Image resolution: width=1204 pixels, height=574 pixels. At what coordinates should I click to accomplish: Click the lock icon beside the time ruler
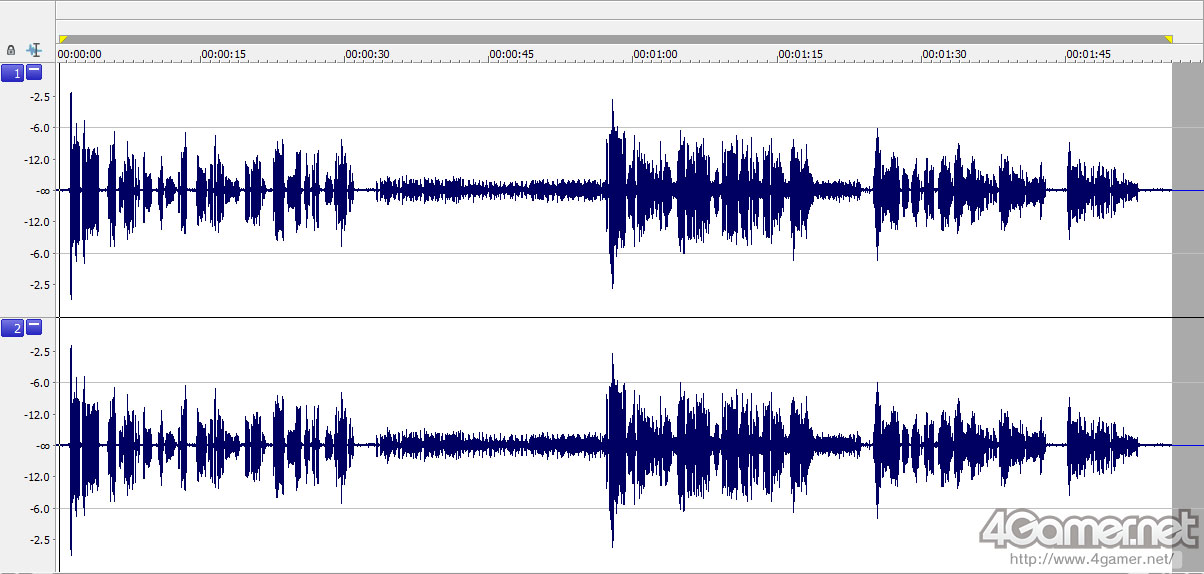coord(11,49)
